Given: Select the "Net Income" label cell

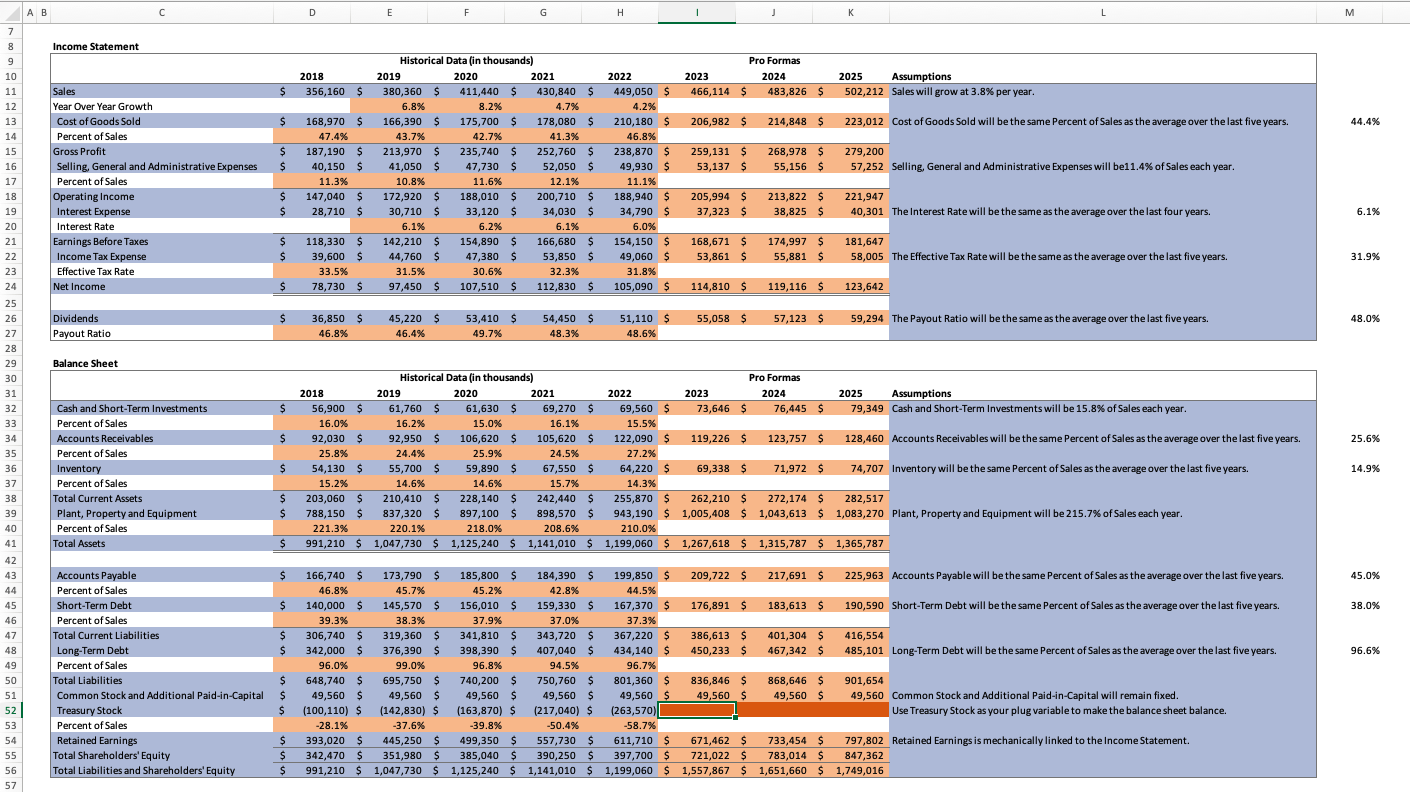Looking at the screenshot, I should tap(77, 286).
